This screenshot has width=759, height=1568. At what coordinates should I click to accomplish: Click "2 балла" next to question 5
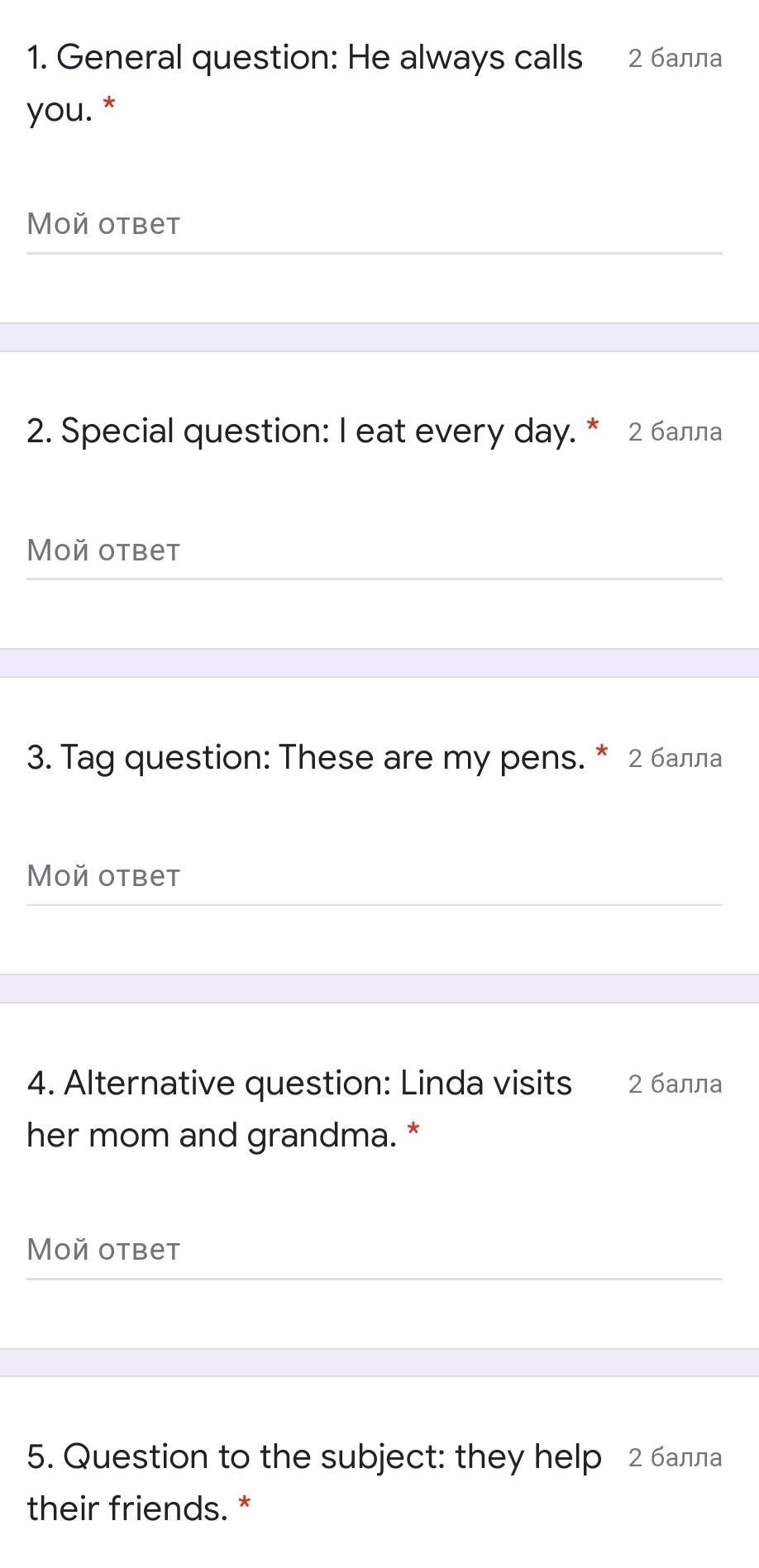click(x=675, y=1458)
